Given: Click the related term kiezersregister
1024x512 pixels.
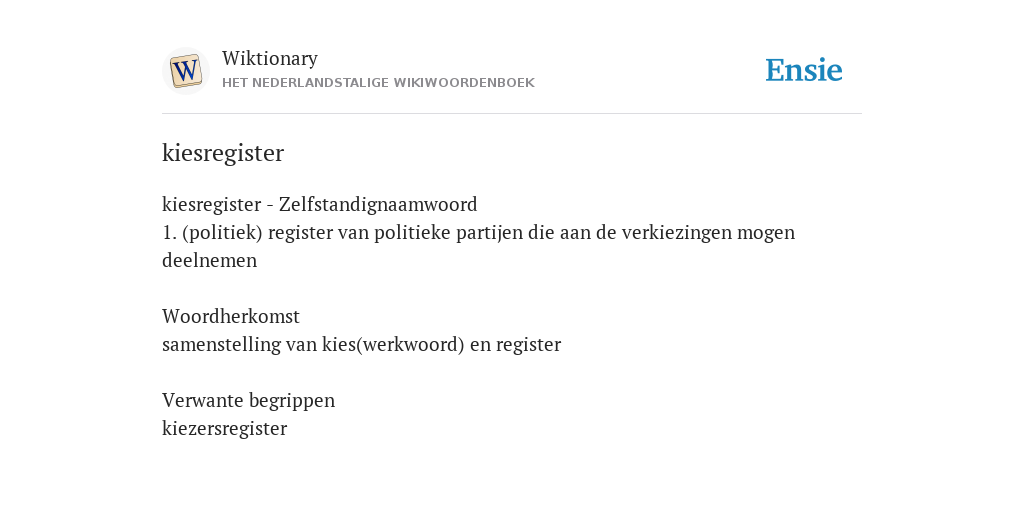Looking at the screenshot, I should (225, 428).
